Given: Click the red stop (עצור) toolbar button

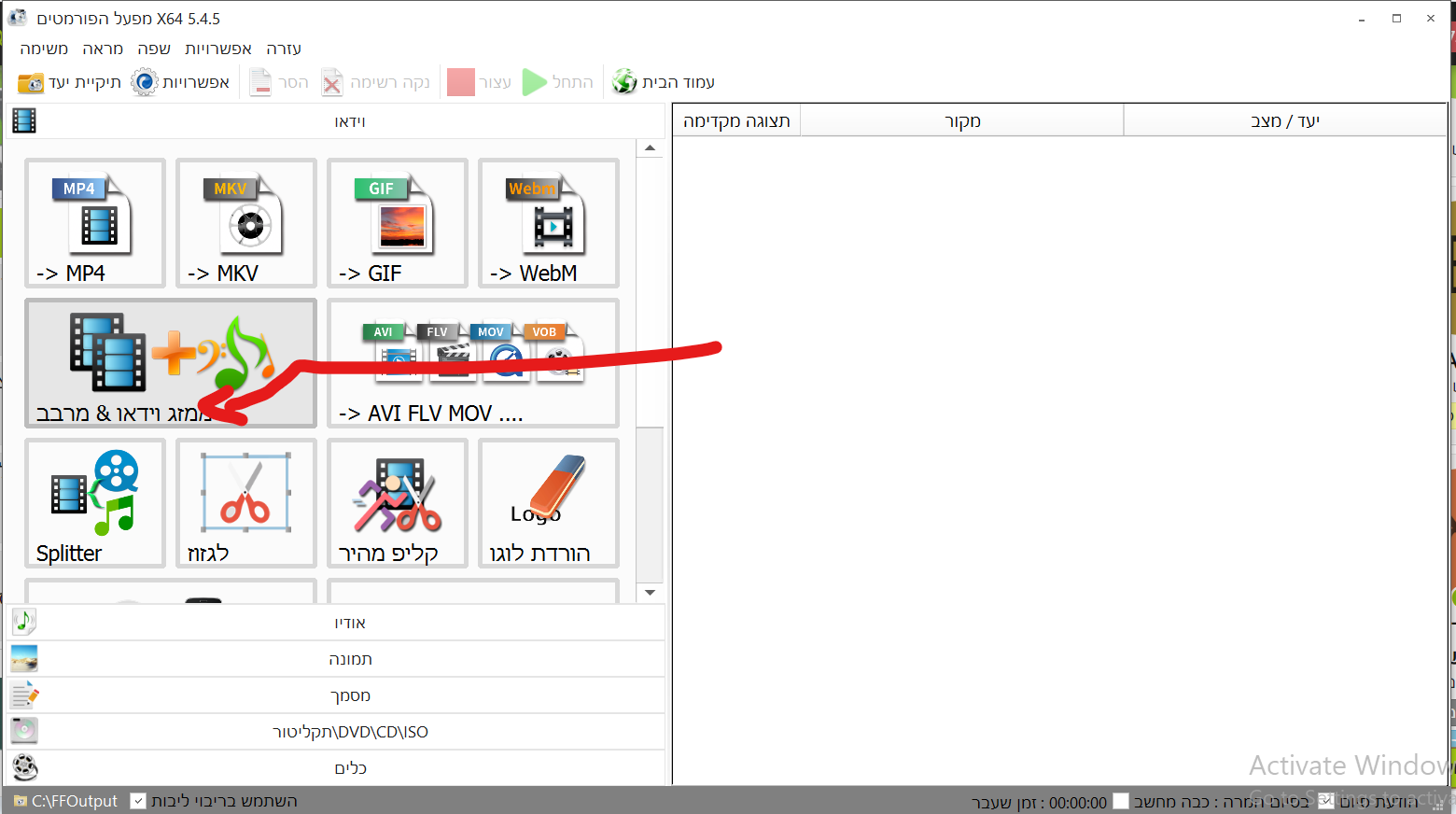Looking at the screenshot, I should tap(480, 82).
